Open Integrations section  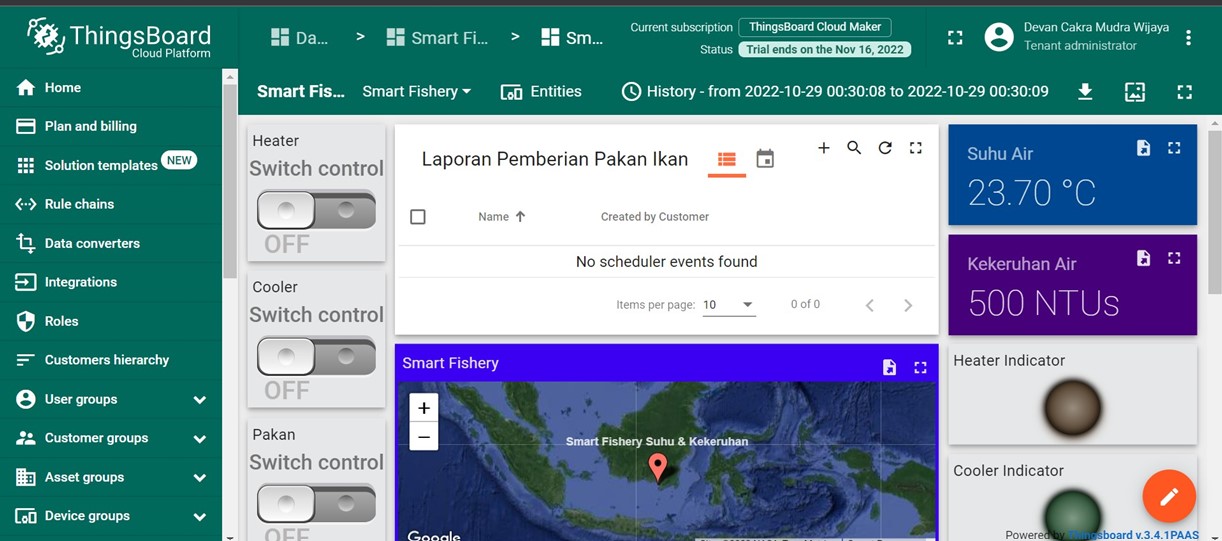pos(111,282)
